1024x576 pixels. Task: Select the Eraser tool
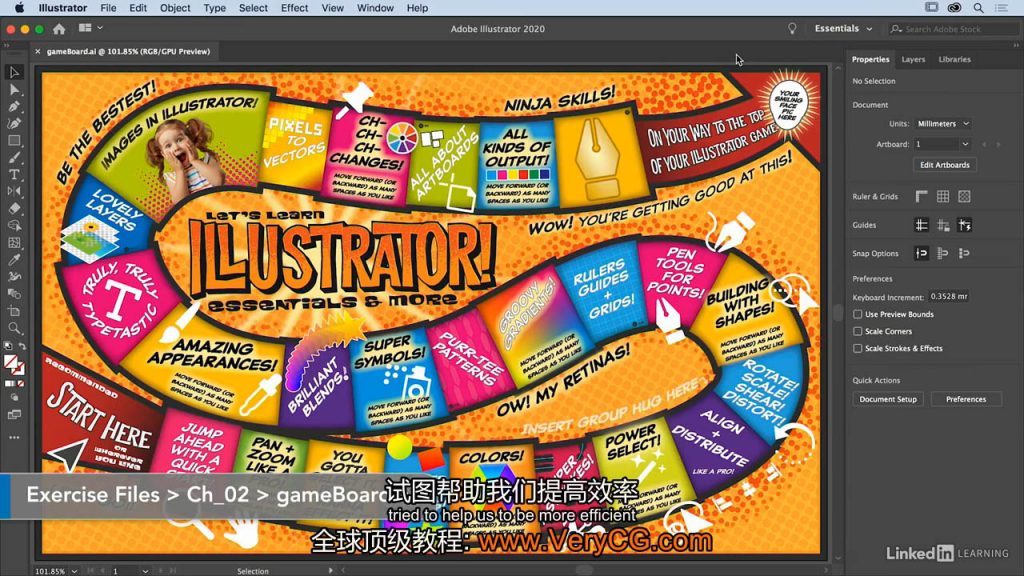click(x=14, y=208)
